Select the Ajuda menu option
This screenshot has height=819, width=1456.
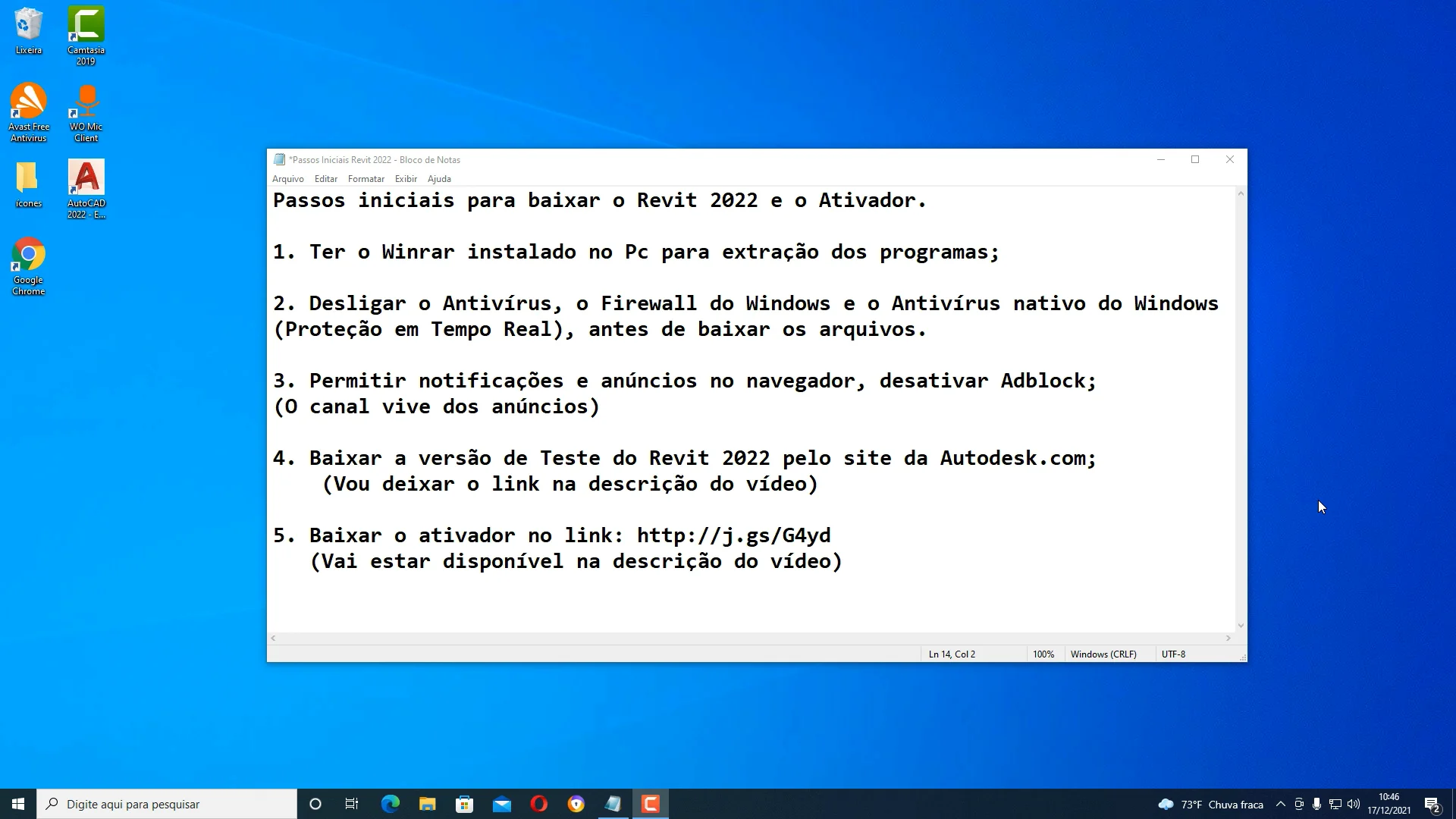pyautogui.click(x=440, y=178)
